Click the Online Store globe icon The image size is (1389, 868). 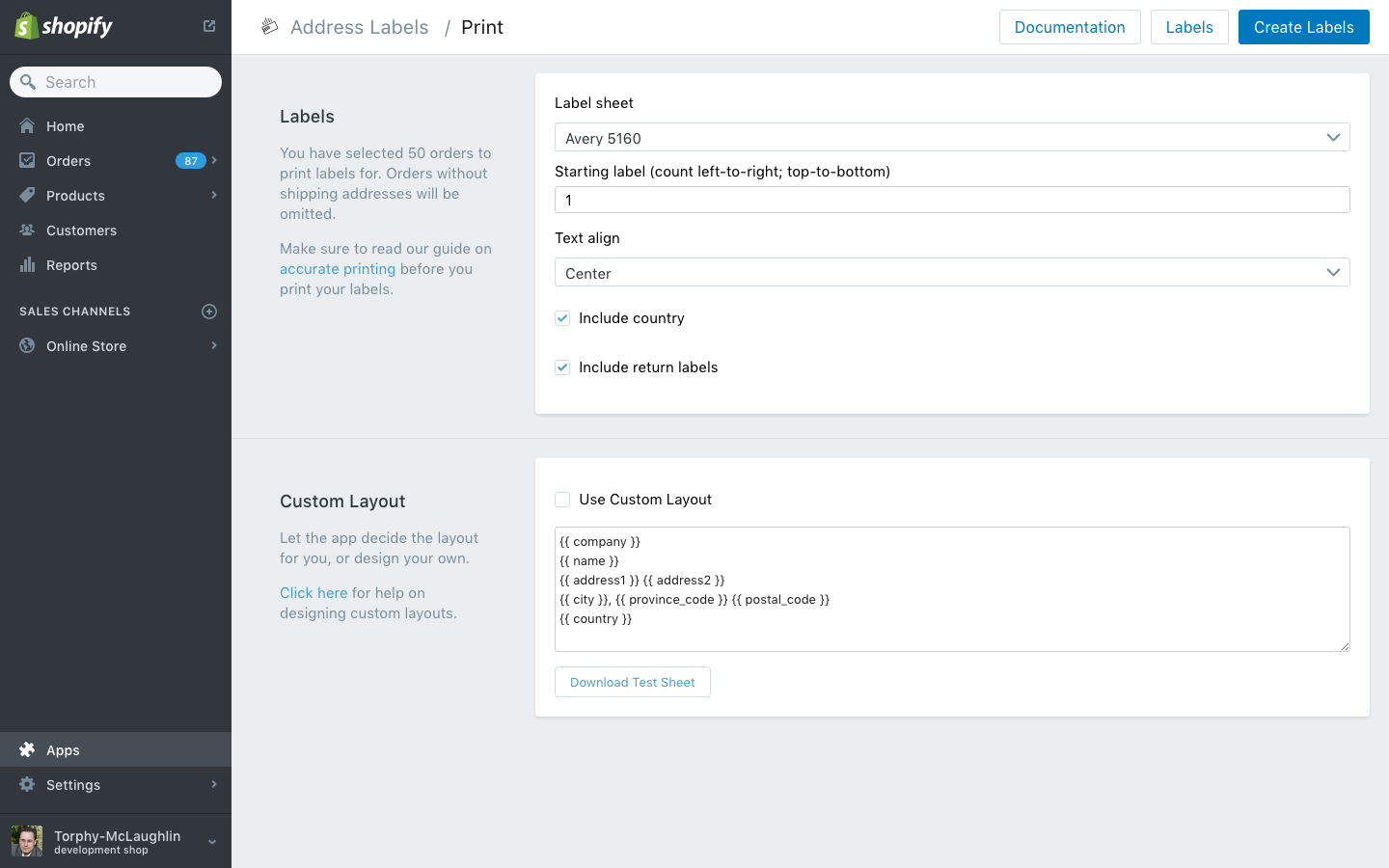pyautogui.click(x=27, y=345)
